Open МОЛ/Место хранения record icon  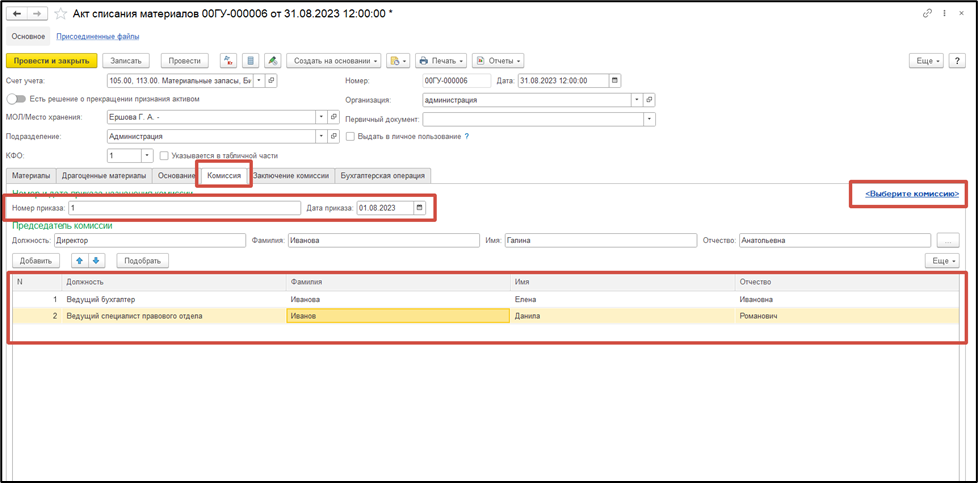click(334, 117)
